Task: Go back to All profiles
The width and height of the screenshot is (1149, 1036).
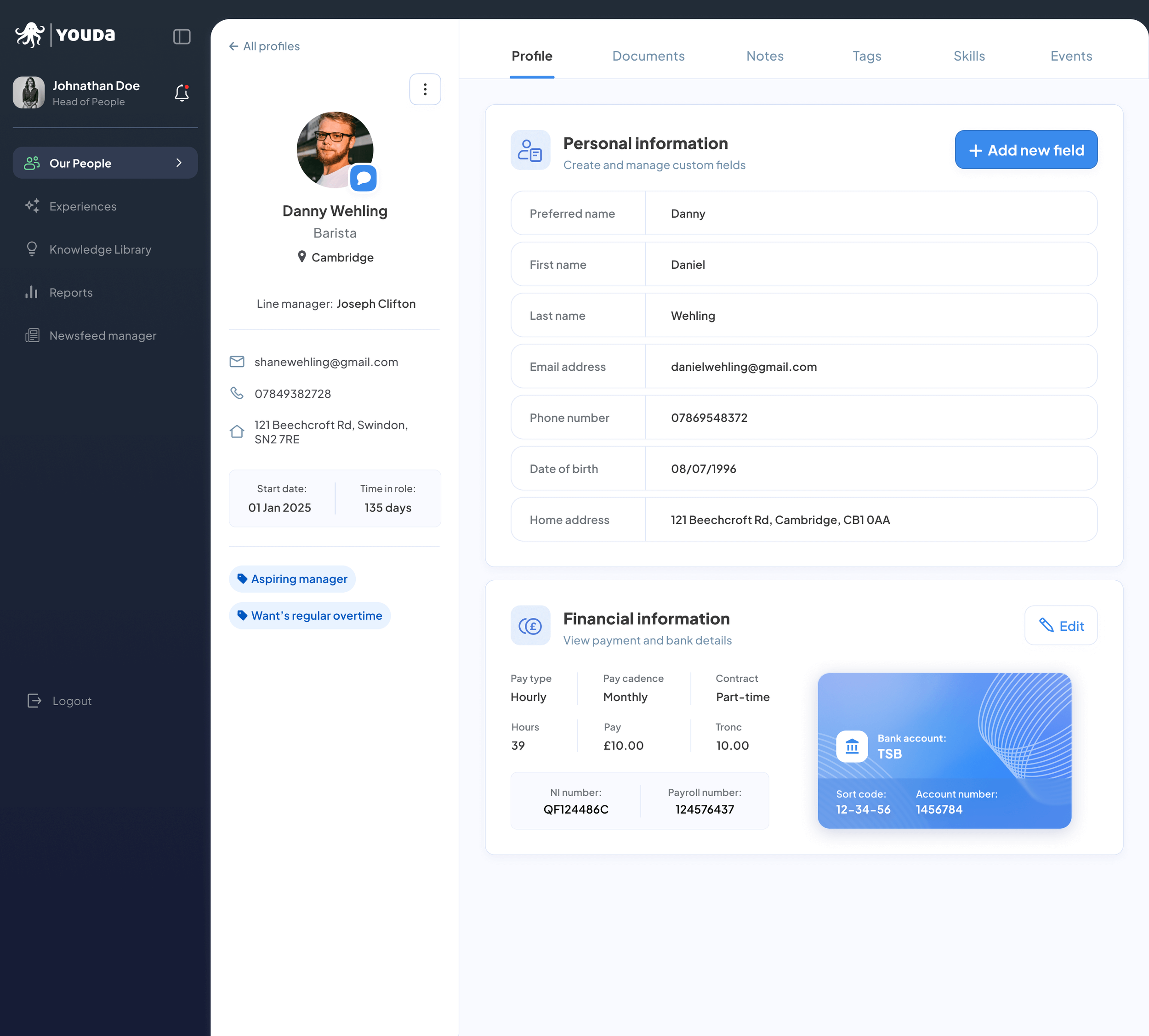Action: 264,46
